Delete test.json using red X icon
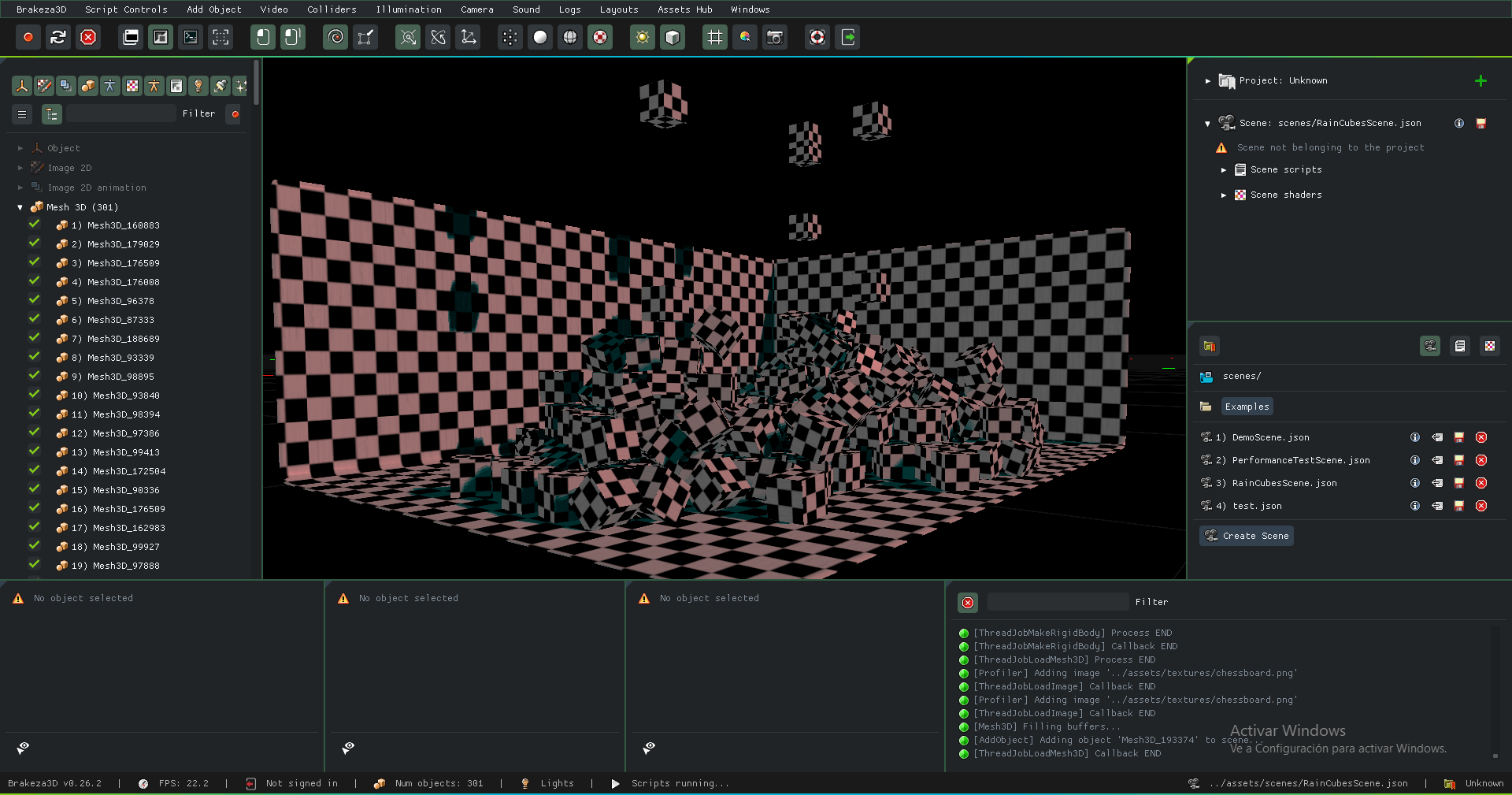Viewport: 1512px width, 795px height. (1480, 506)
